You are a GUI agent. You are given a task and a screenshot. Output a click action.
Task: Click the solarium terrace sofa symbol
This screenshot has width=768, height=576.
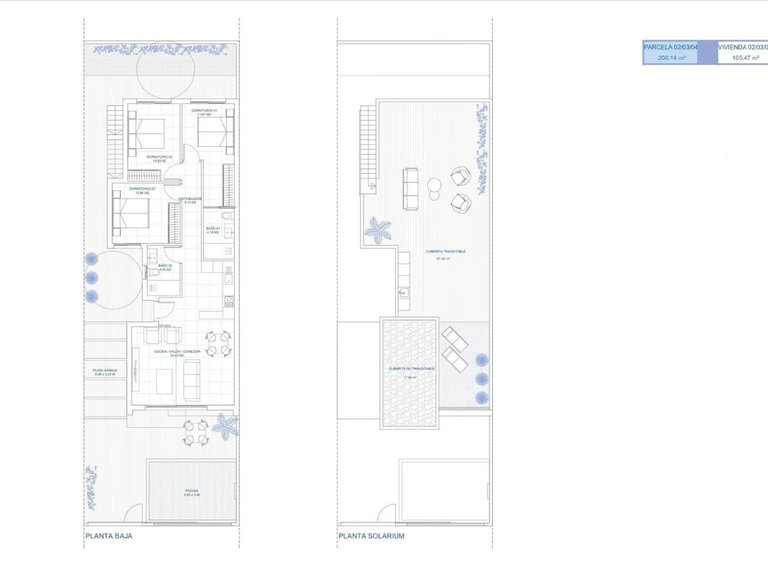coord(411,187)
